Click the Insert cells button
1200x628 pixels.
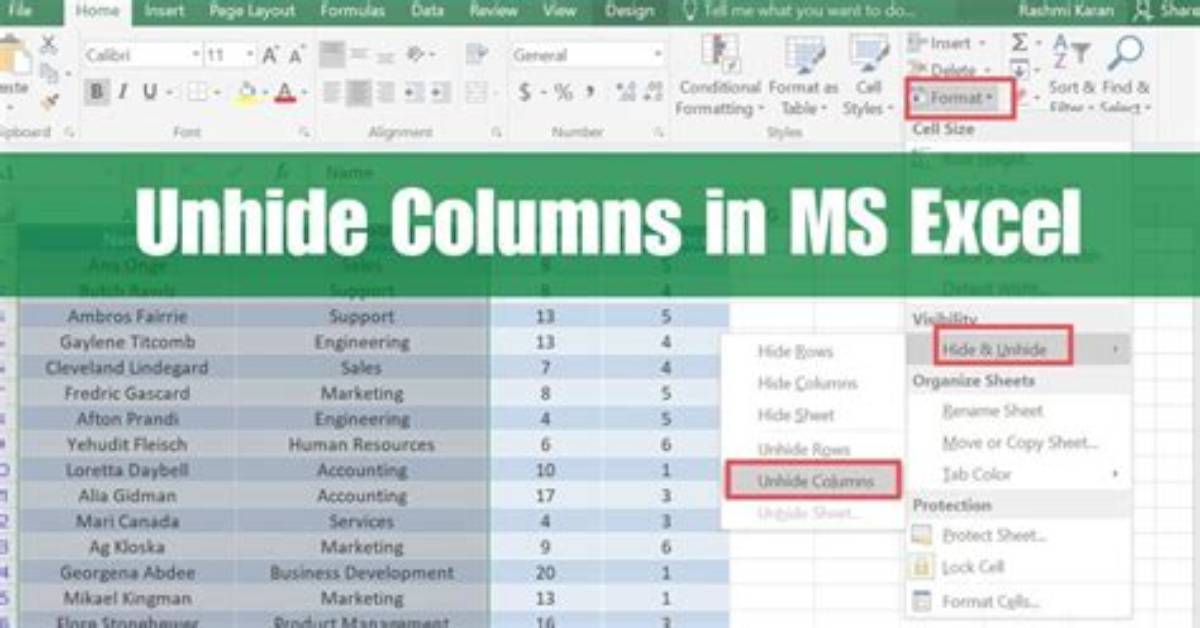948,43
